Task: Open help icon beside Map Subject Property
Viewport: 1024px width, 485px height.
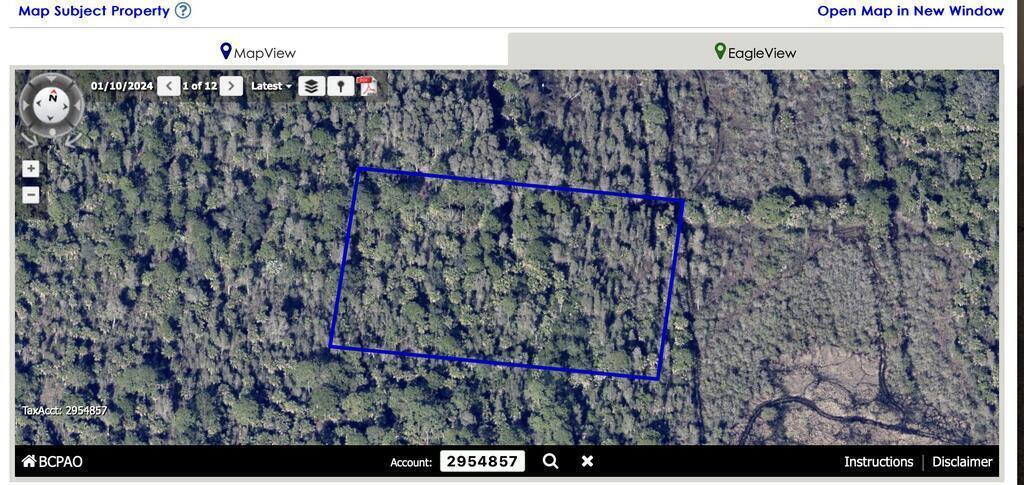Action: tap(184, 10)
